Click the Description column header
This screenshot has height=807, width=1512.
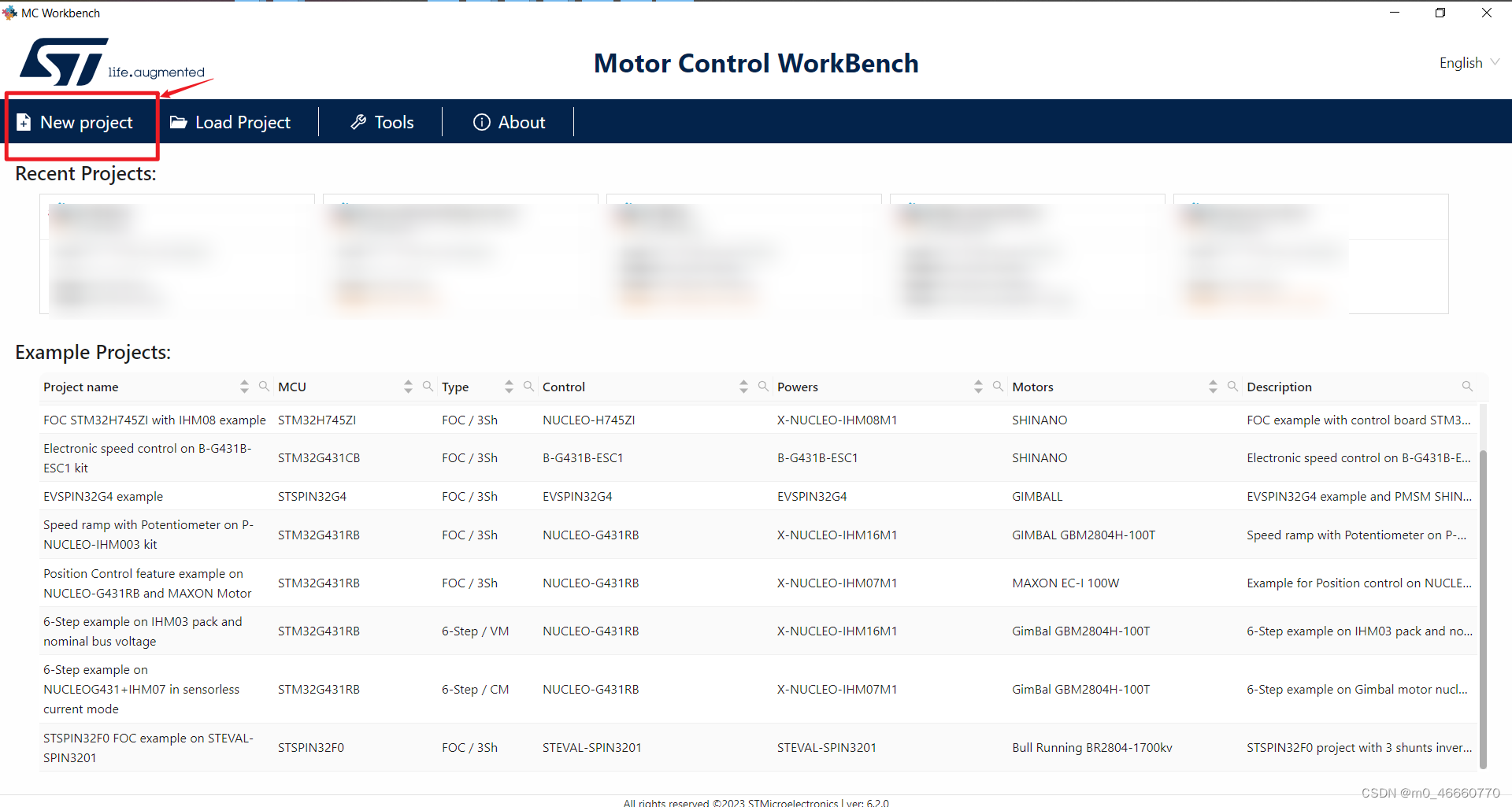(1279, 387)
